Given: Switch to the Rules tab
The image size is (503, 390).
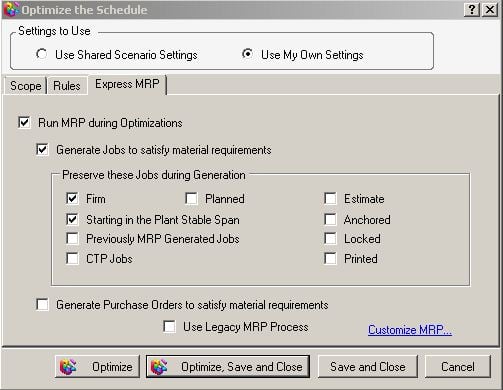Looking at the screenshot, I should point(67,86).
